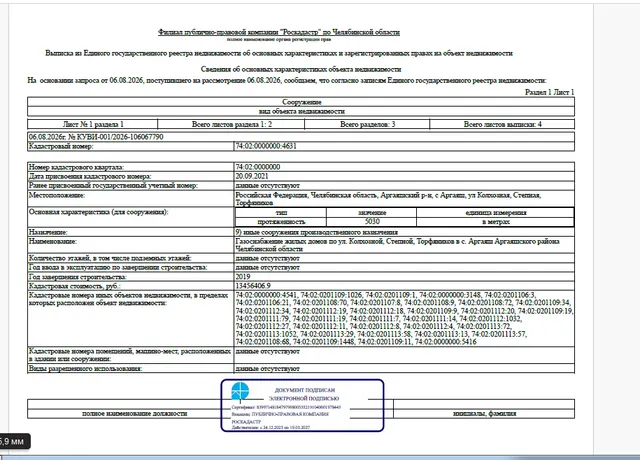Image resolution: width=640 pixels, height=460 pixels.
Task: Click the 'Всего листов раздела 1: 2' cell
Action: coord(231,124)
